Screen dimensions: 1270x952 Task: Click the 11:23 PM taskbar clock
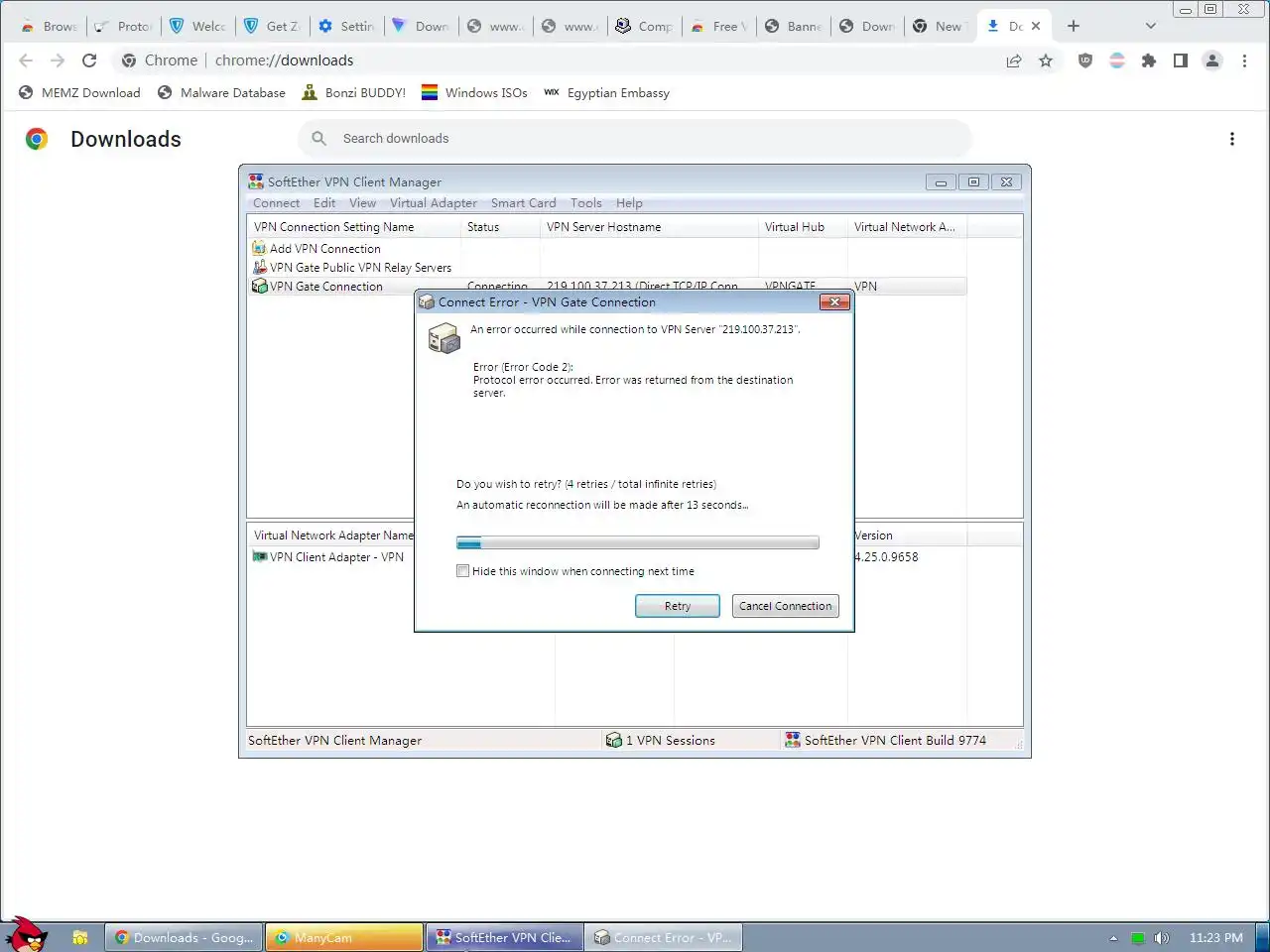click(1215, 938)
